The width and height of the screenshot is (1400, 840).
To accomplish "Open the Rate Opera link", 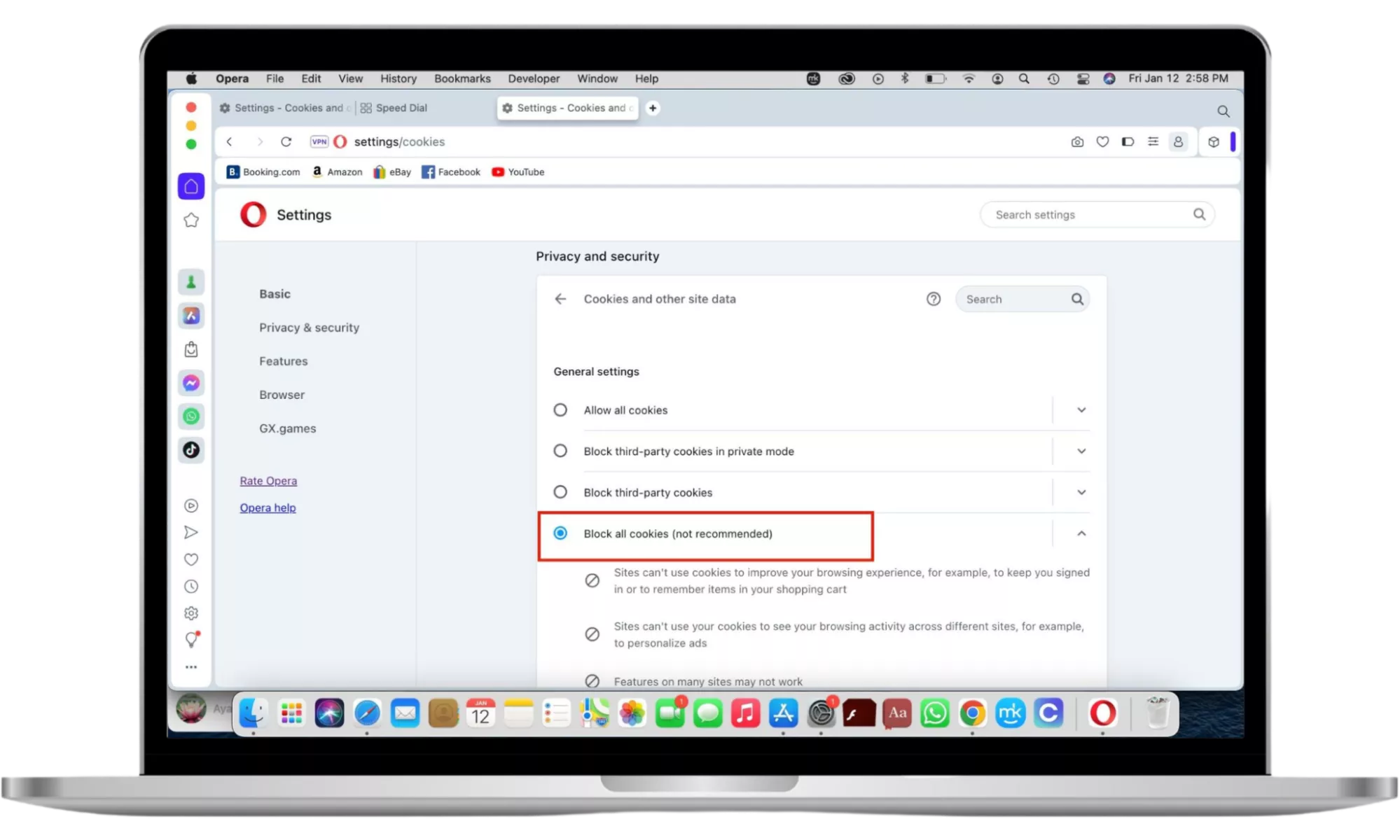I will (268, 481).
